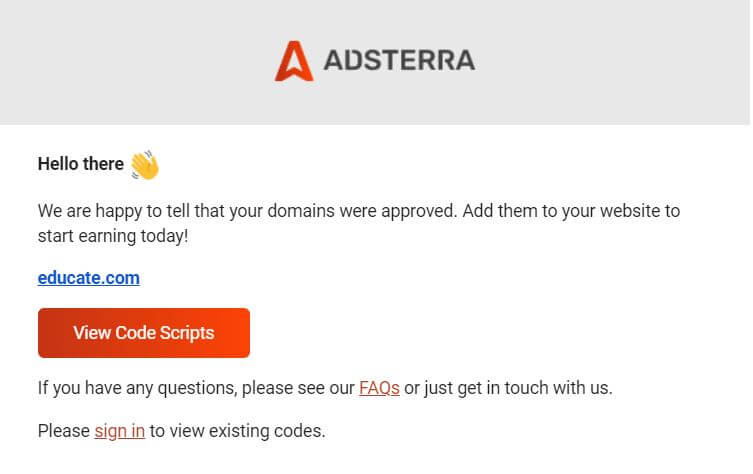Click the waving hand emoji
Screen dimensions: 753x474
pos(145,164)
